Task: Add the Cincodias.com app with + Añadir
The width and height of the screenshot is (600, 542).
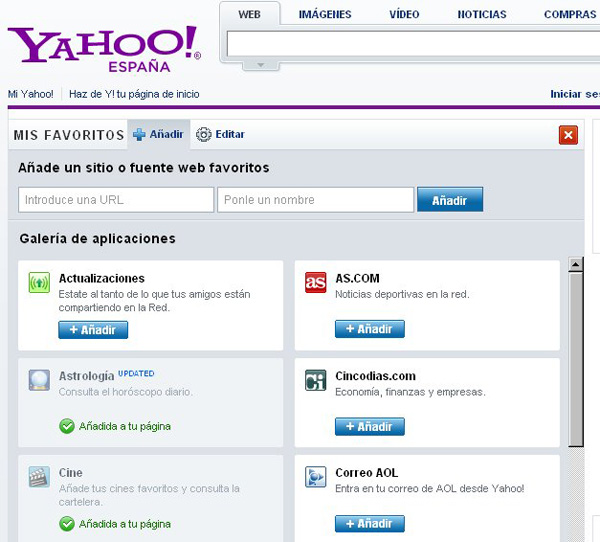Action: tap(370, 426)
